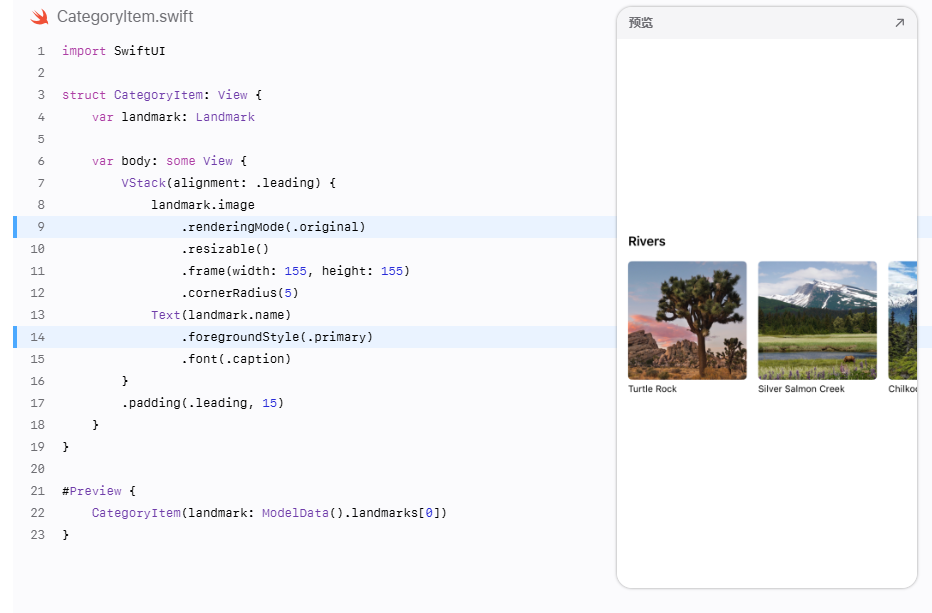Open the Turtle Rock thumbnail image
Screen dimensions: 932x613
687,320
